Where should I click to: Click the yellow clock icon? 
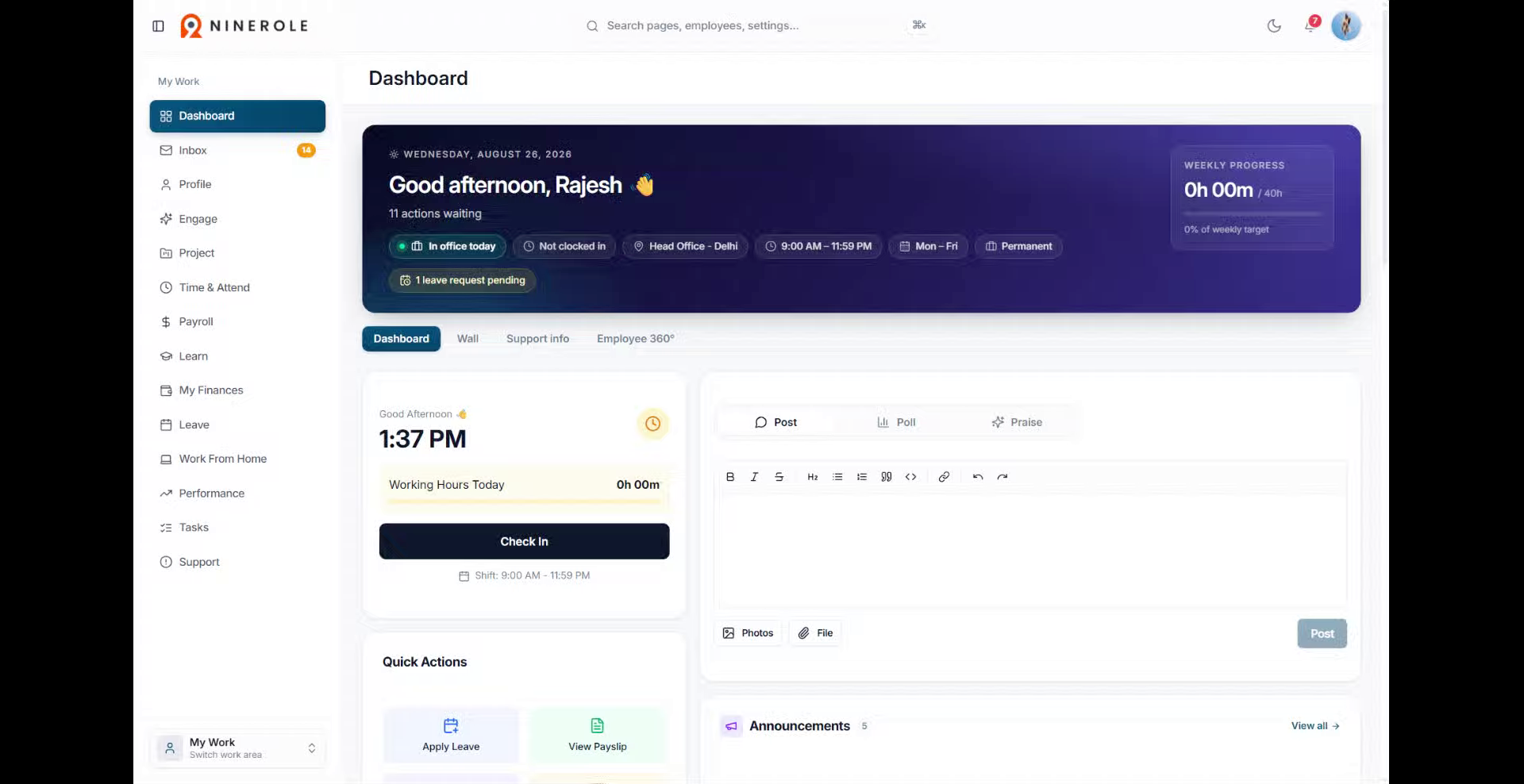coord(652,424)
